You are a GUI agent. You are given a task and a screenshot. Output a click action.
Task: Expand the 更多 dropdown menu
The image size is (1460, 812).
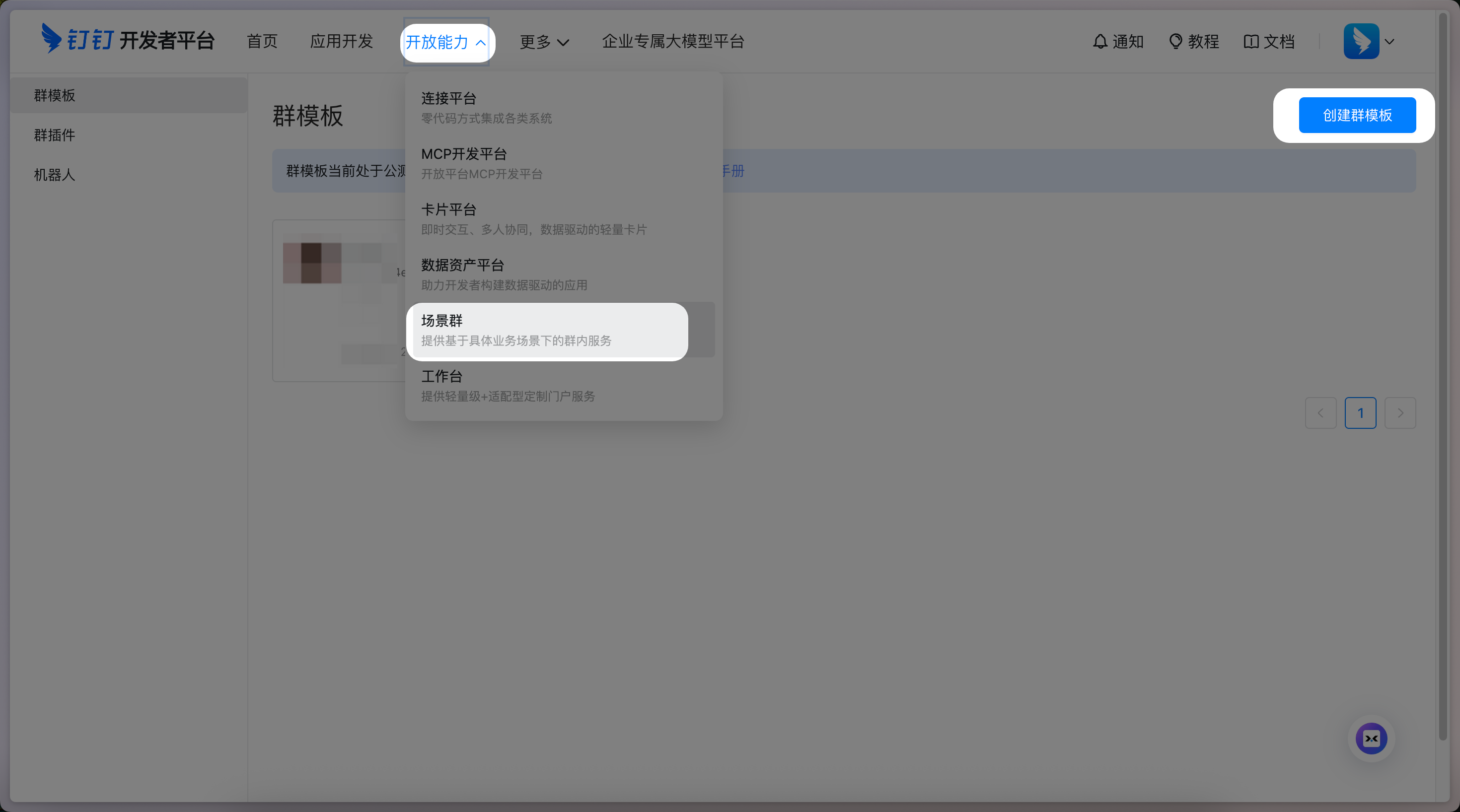[x=544, y=42]
